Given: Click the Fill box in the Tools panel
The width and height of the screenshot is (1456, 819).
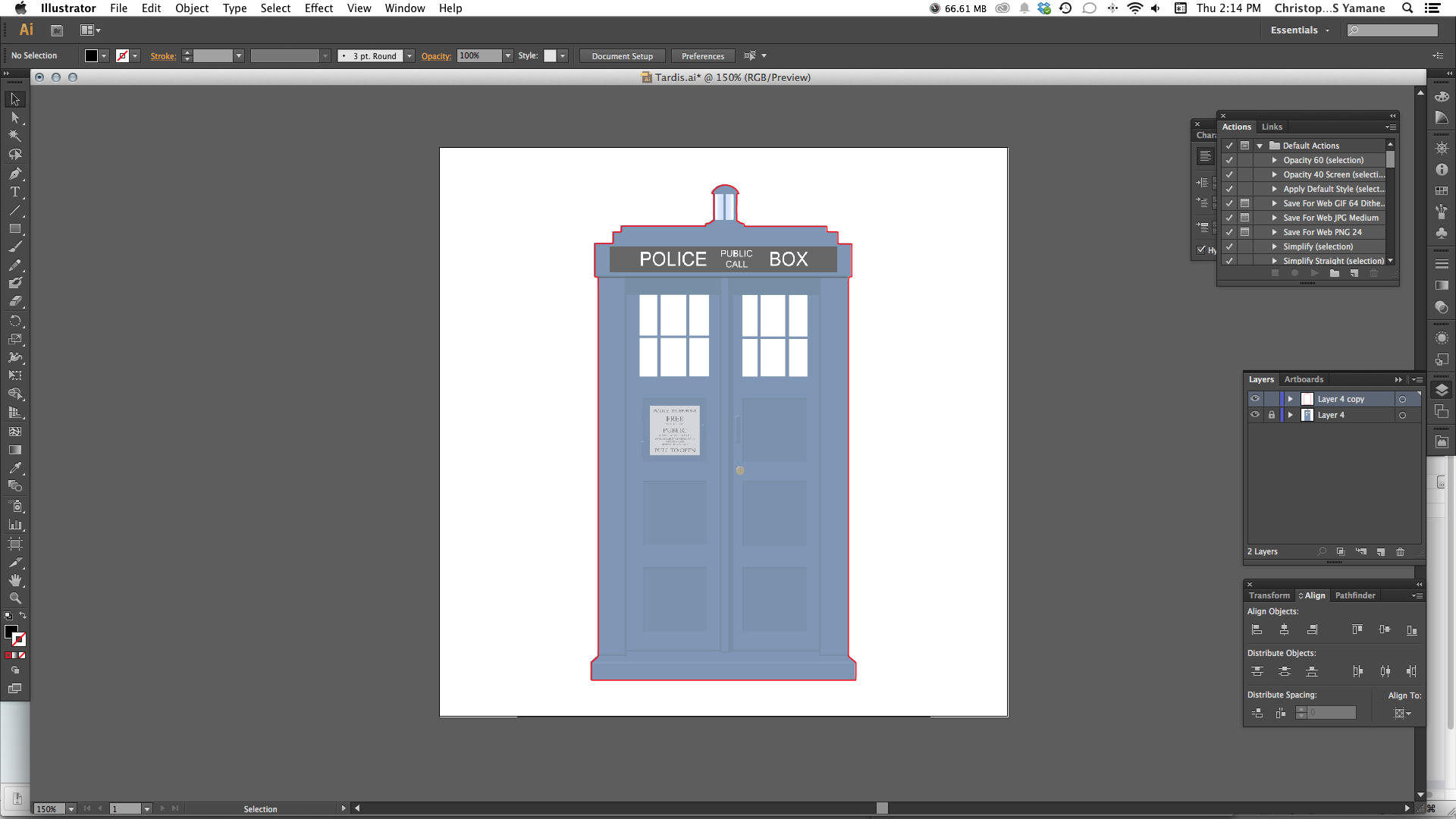Looking at the screenshot, I should [11, 632].
